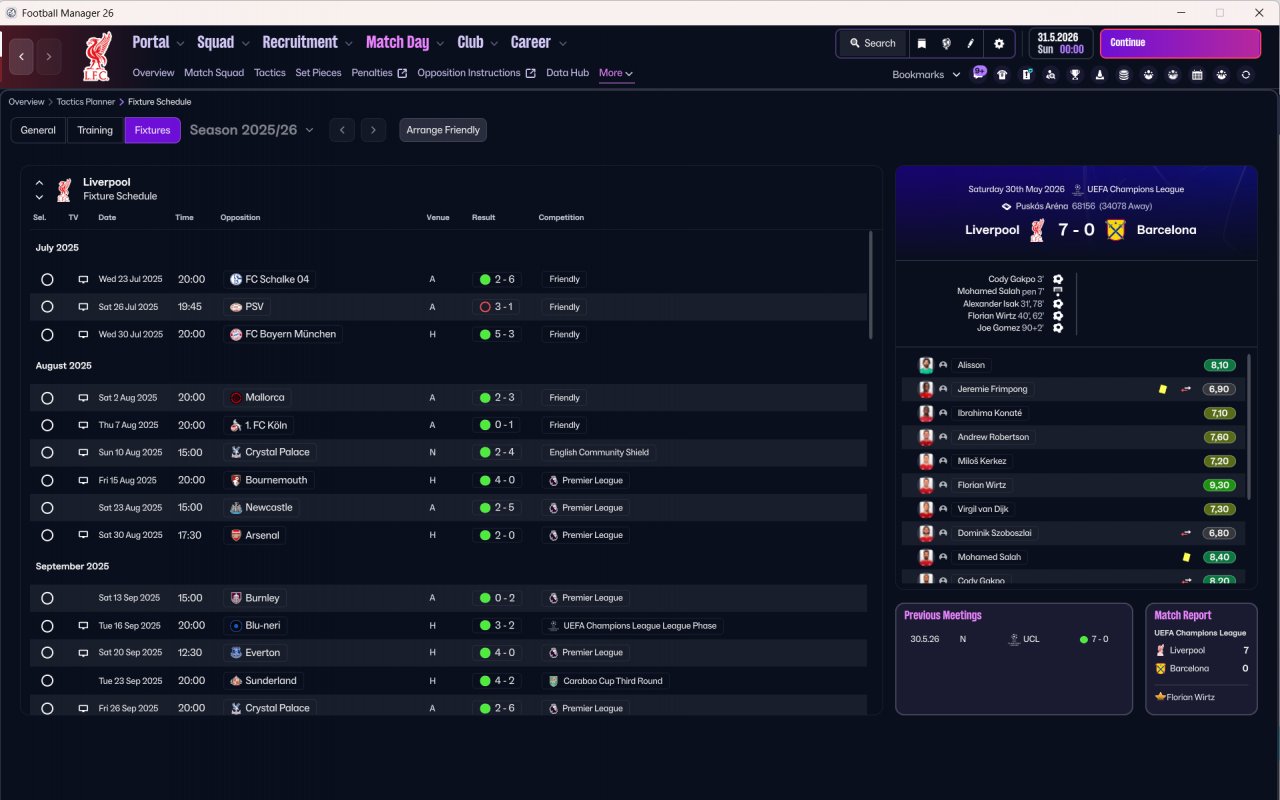Click the Tactics Planner breadcrumb link
Image resolution: width=1280 pixels, height=800 pixels.
pos(85,102)
